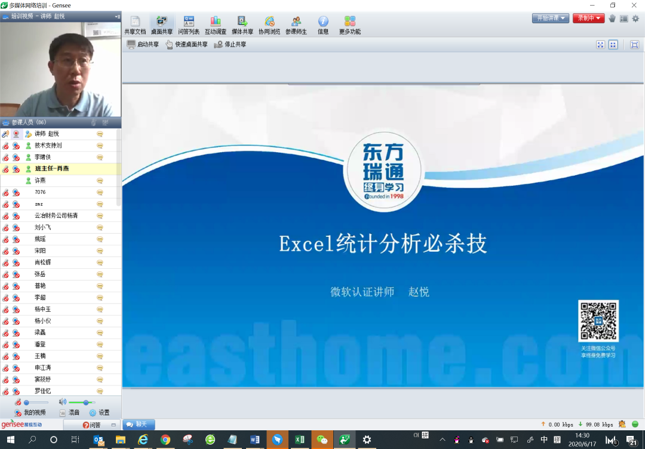Open Chrome from the taskbar
The height and width of the screenshot is (449, 645).
pyautogui.click(x=165, y=440)
